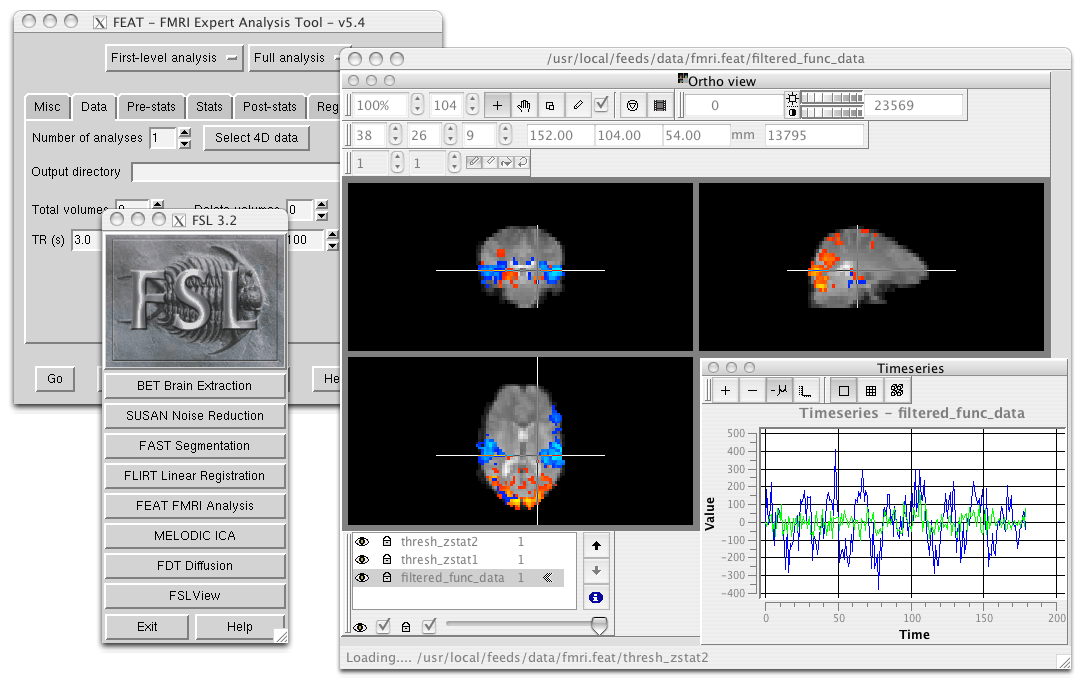The image size is (1088, 682).
Task: Click the brightness slider bar
Action: pyautogui.click(x=832, y=98)
